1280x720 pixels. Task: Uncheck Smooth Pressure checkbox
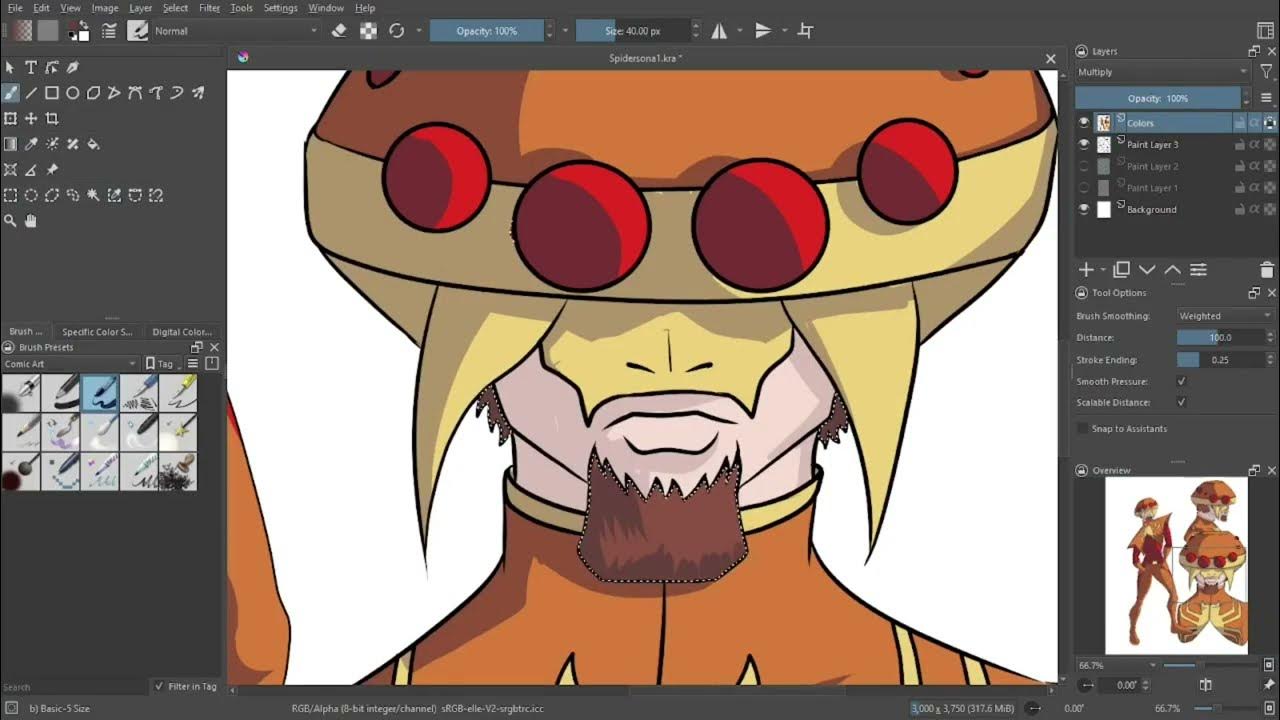pos(1181,381)
